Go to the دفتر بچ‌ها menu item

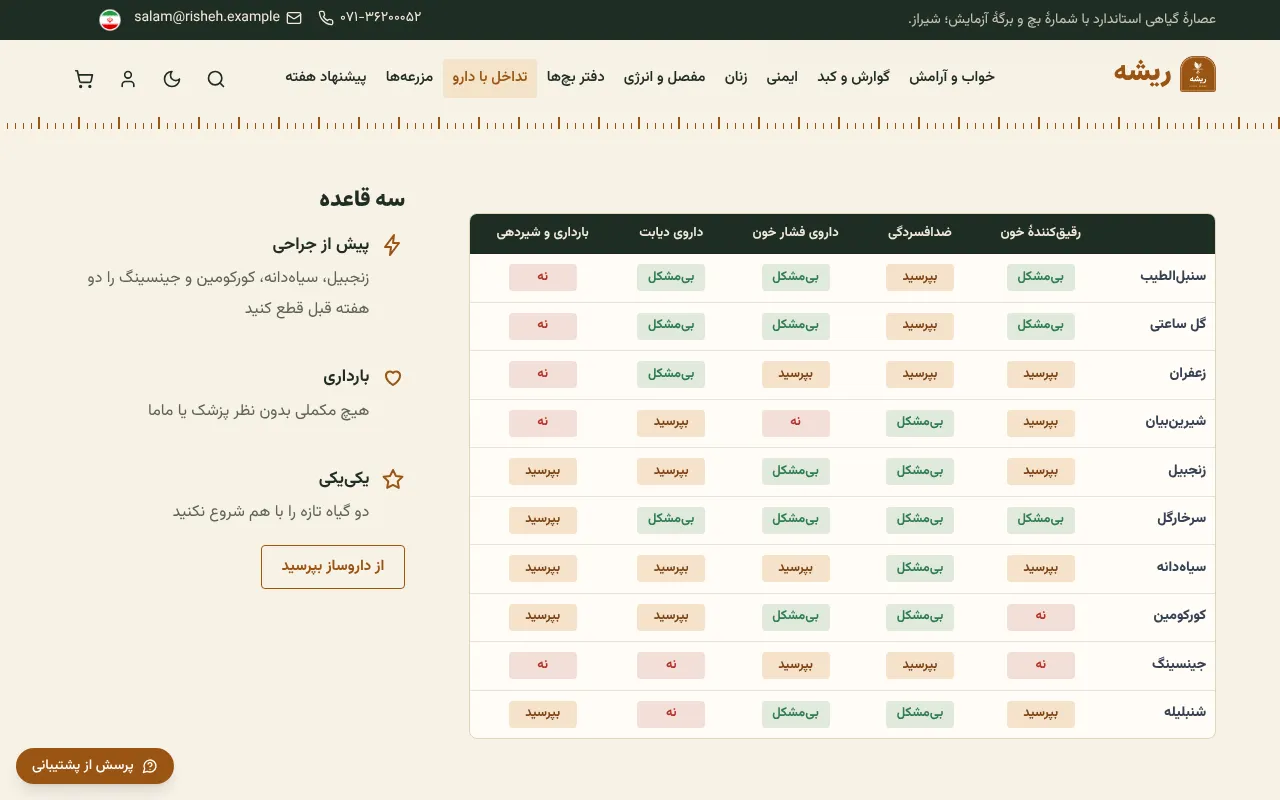[x=576, y=78]
